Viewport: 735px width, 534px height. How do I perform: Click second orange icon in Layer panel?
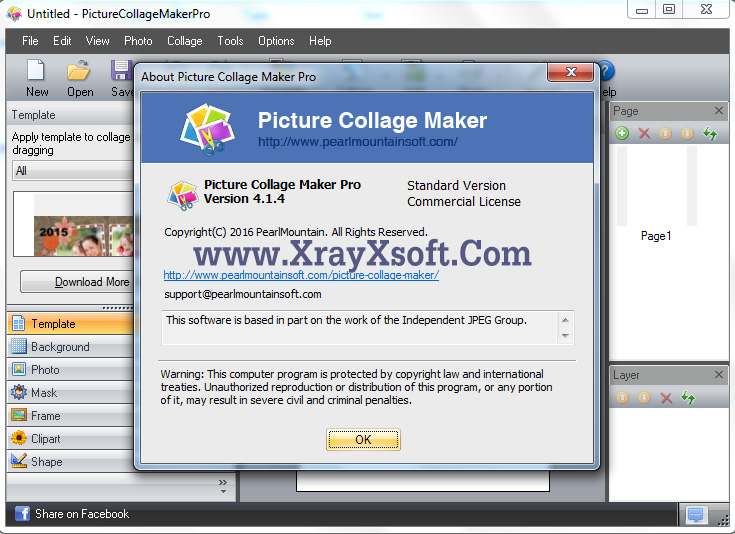[644, 398]
